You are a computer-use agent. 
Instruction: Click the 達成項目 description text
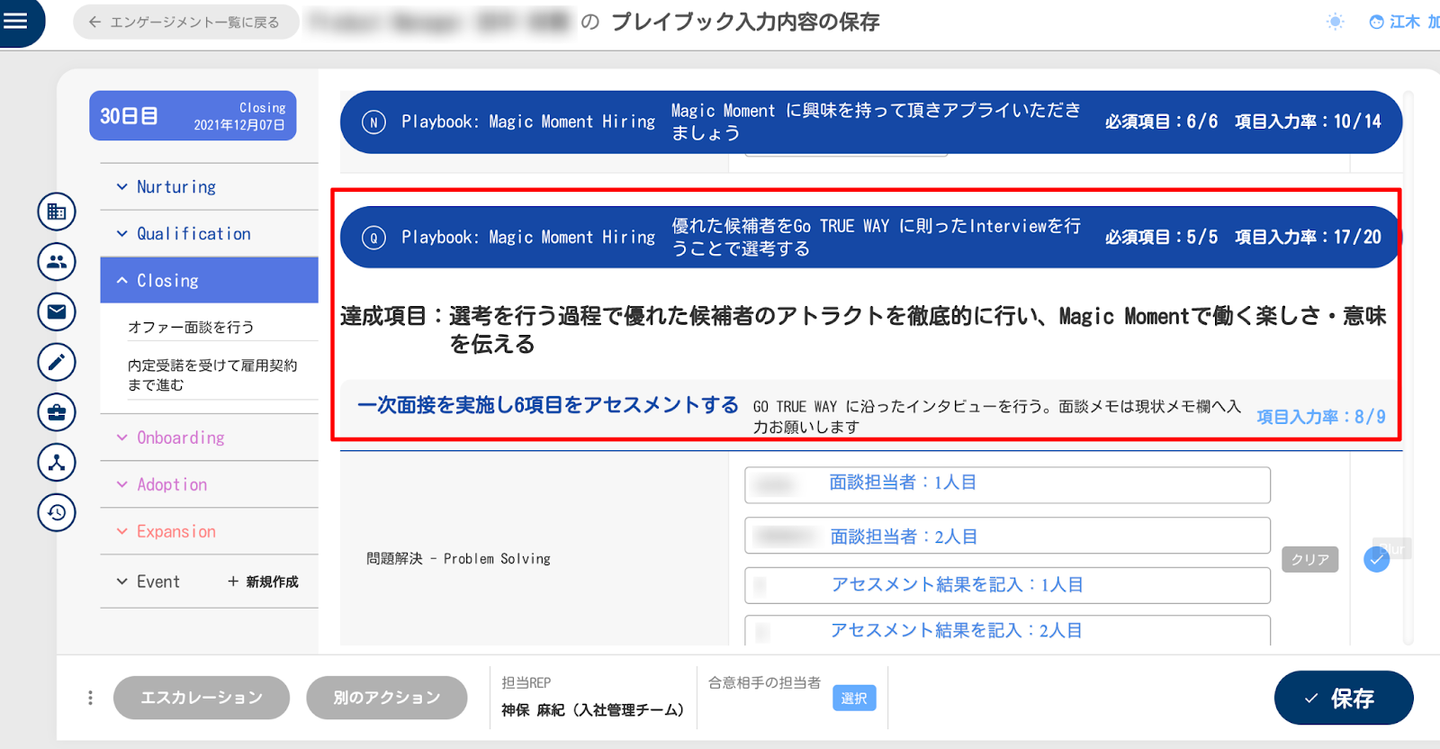[x=864, y=331]
